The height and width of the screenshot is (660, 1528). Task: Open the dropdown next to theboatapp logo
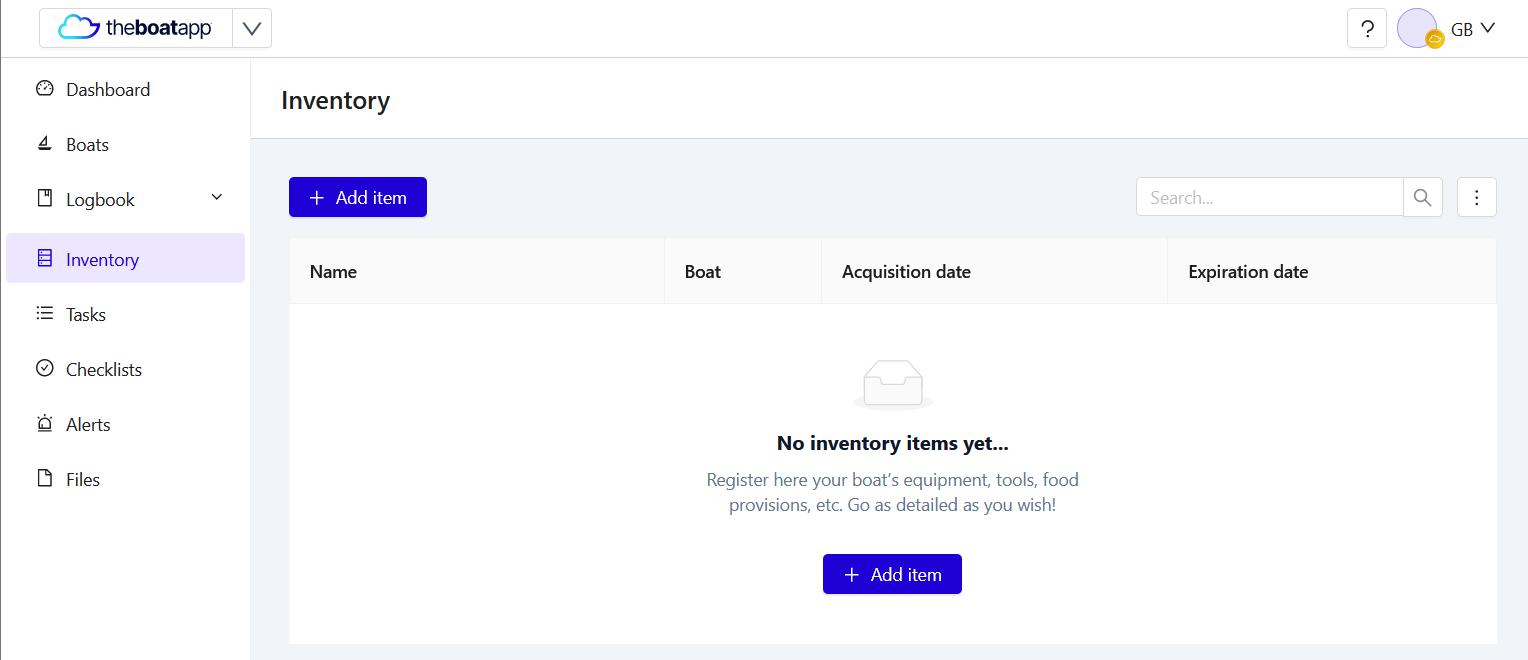coord(252,29)
